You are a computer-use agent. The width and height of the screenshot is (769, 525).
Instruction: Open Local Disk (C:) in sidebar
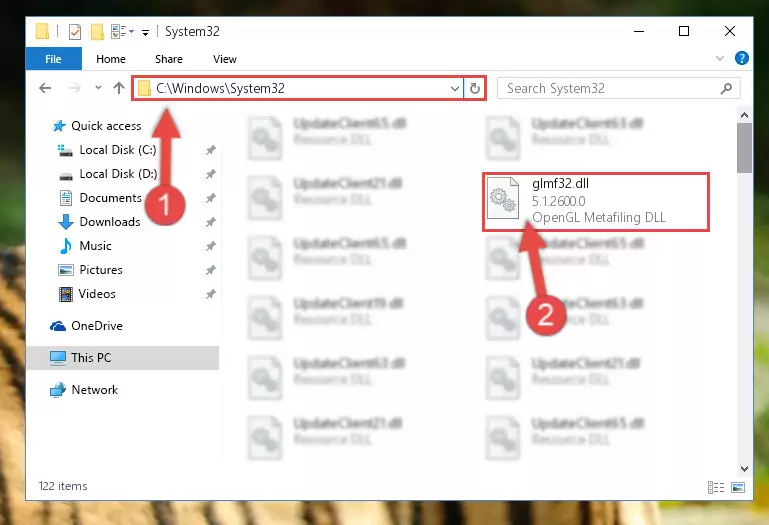click(118, 150)
